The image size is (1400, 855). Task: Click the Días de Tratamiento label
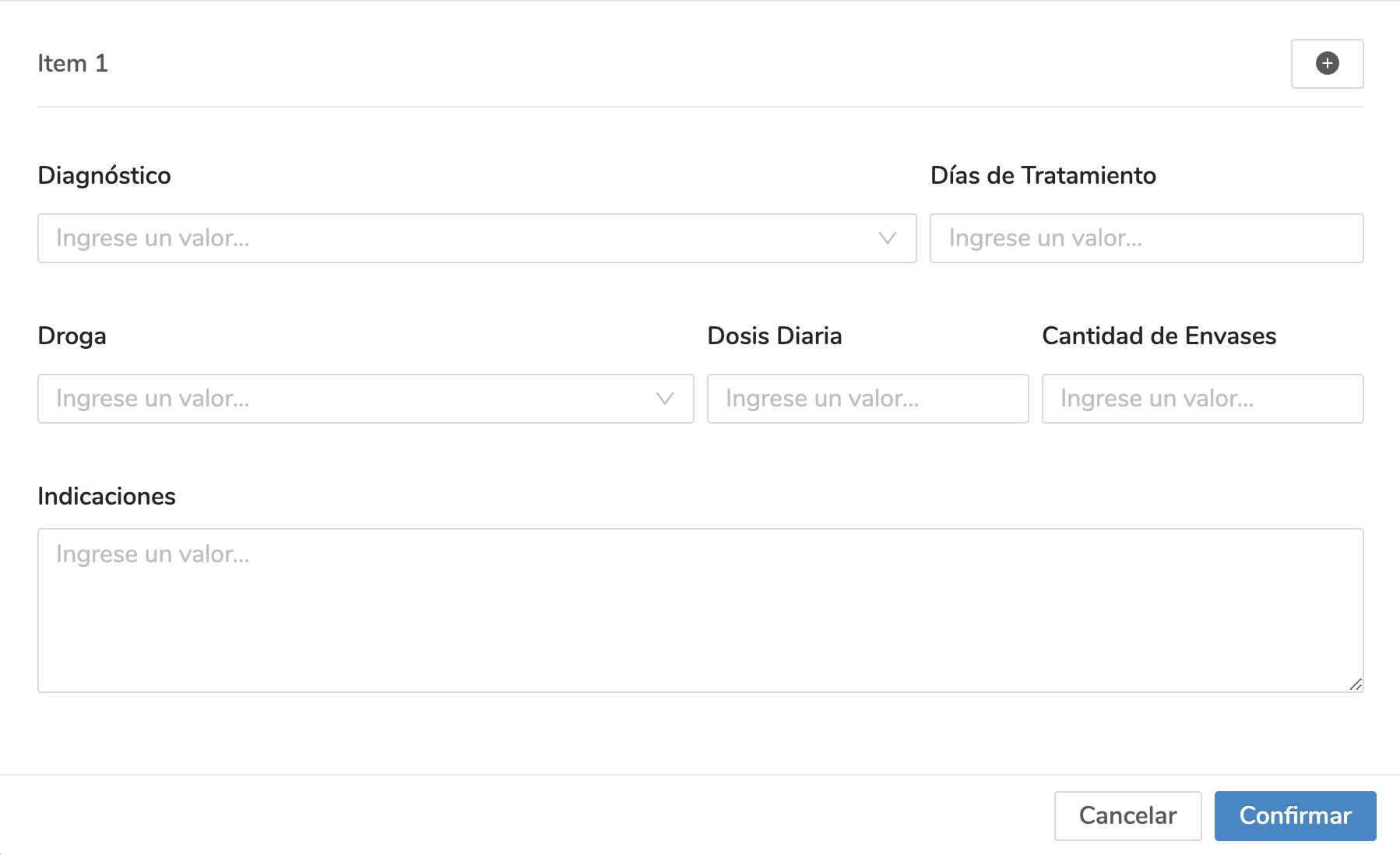(x=1043, y=175)
